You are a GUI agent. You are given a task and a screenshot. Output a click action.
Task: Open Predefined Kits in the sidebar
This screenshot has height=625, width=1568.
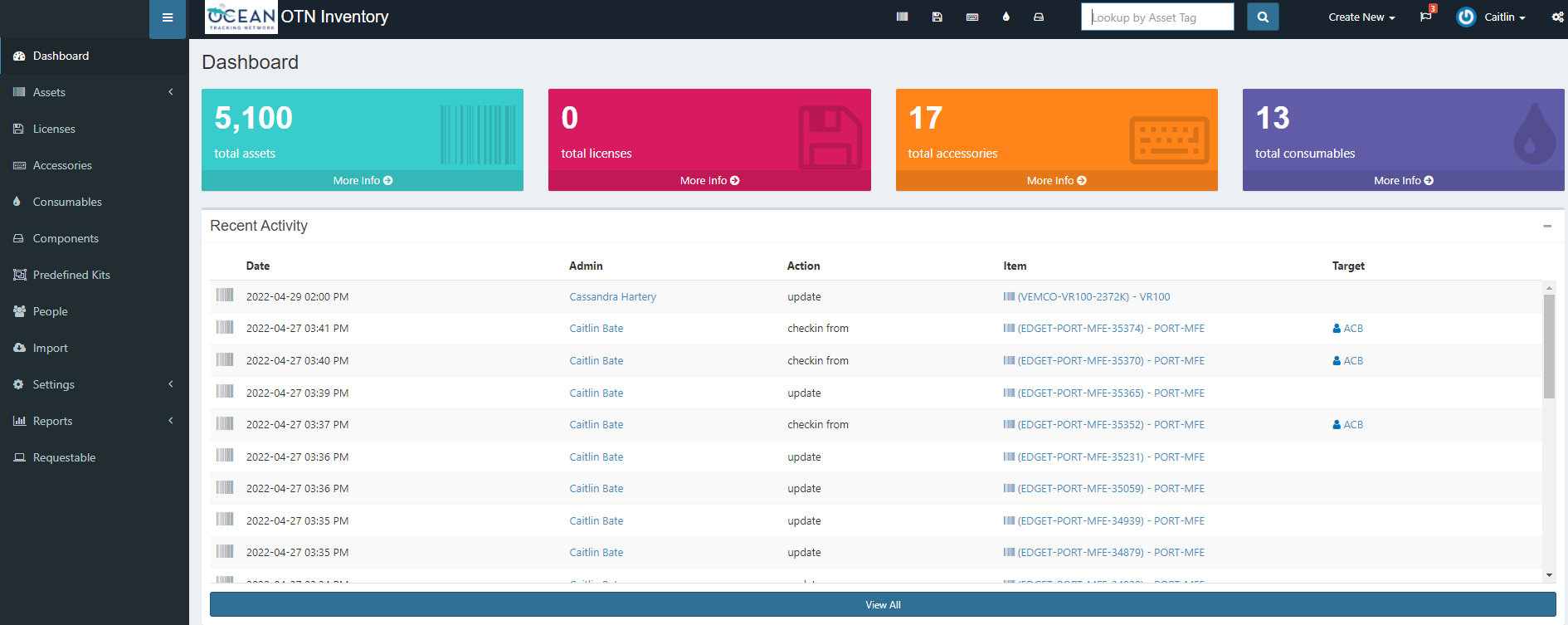pyautogui.click(x=95, y=275)
